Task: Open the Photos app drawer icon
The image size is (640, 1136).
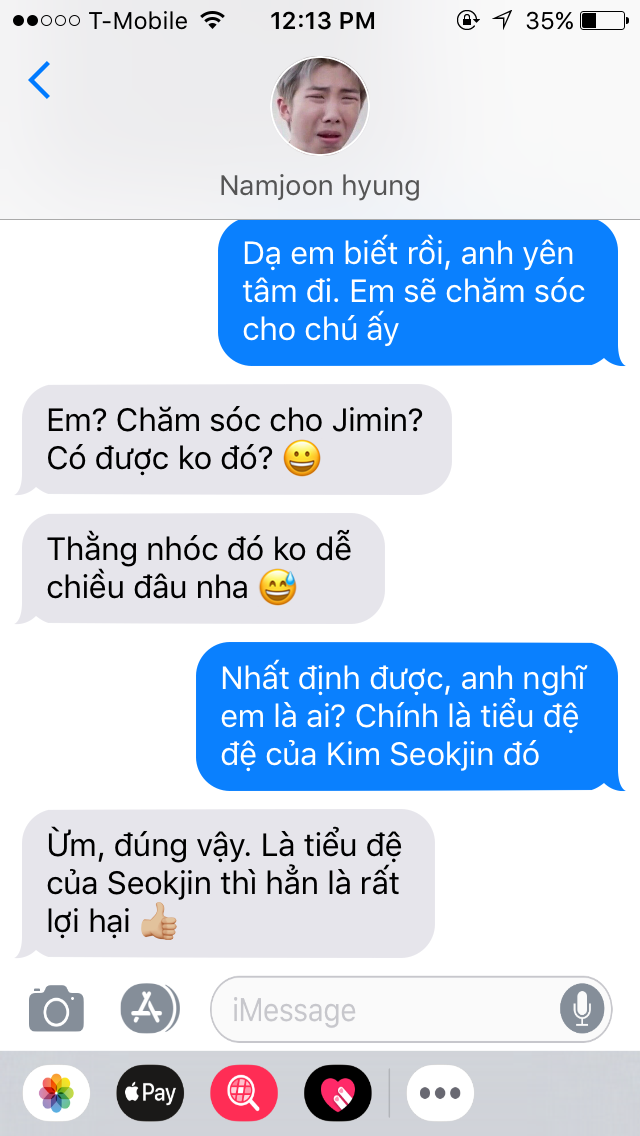Action: (x=57, y=1093)
